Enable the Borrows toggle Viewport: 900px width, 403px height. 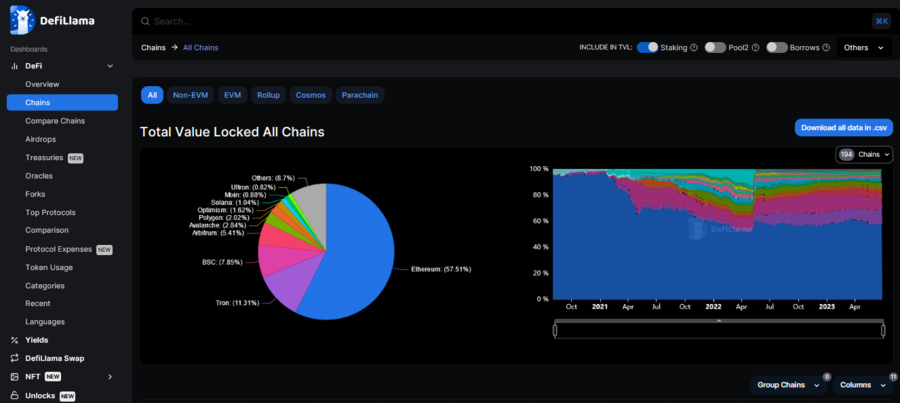pyautogui.click(x=777, y=48)
